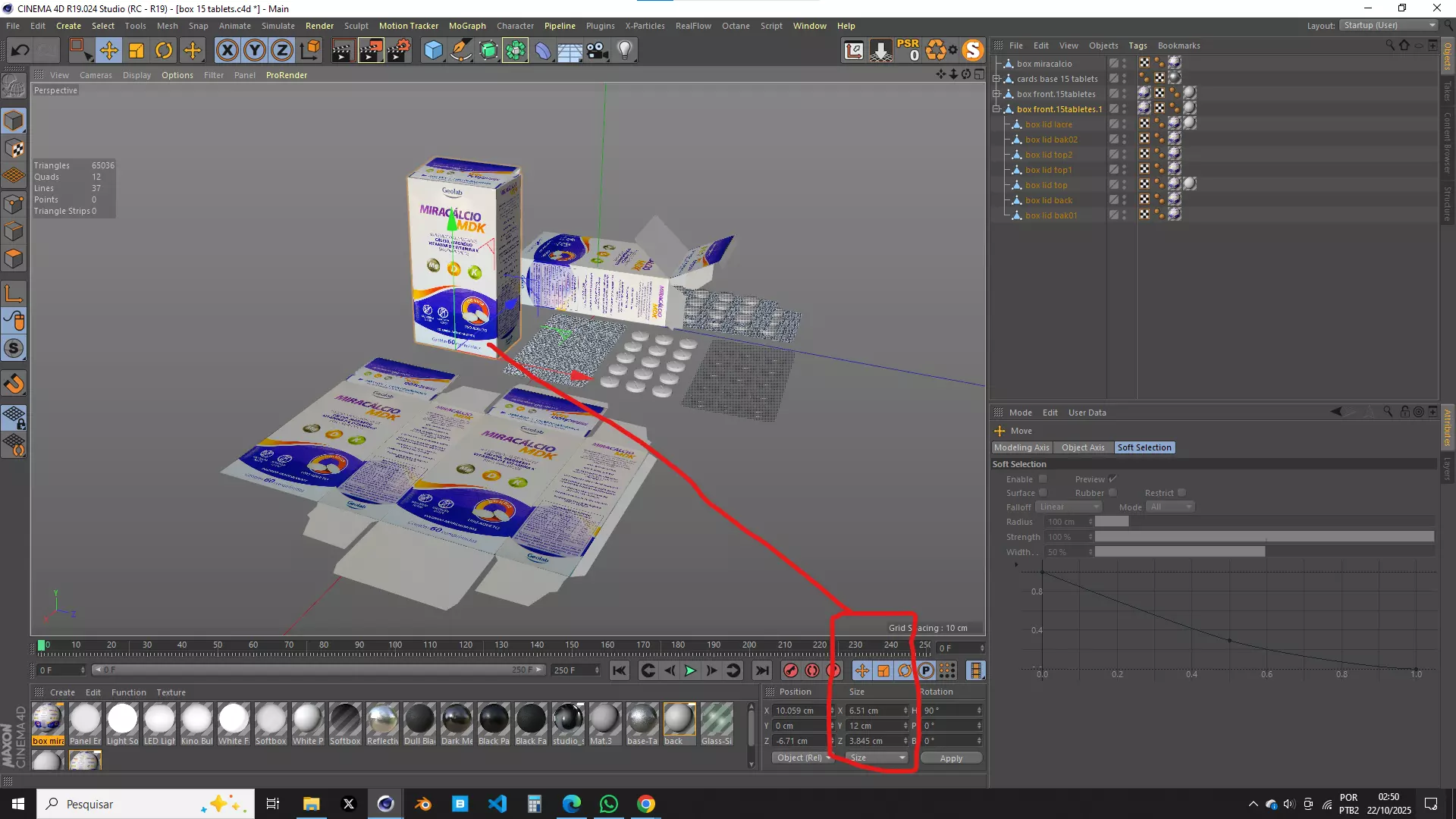Select the Glass-Si material thumbnail
The width and height of the screenshot is (1456, 819).
click(x=717, y=723)
